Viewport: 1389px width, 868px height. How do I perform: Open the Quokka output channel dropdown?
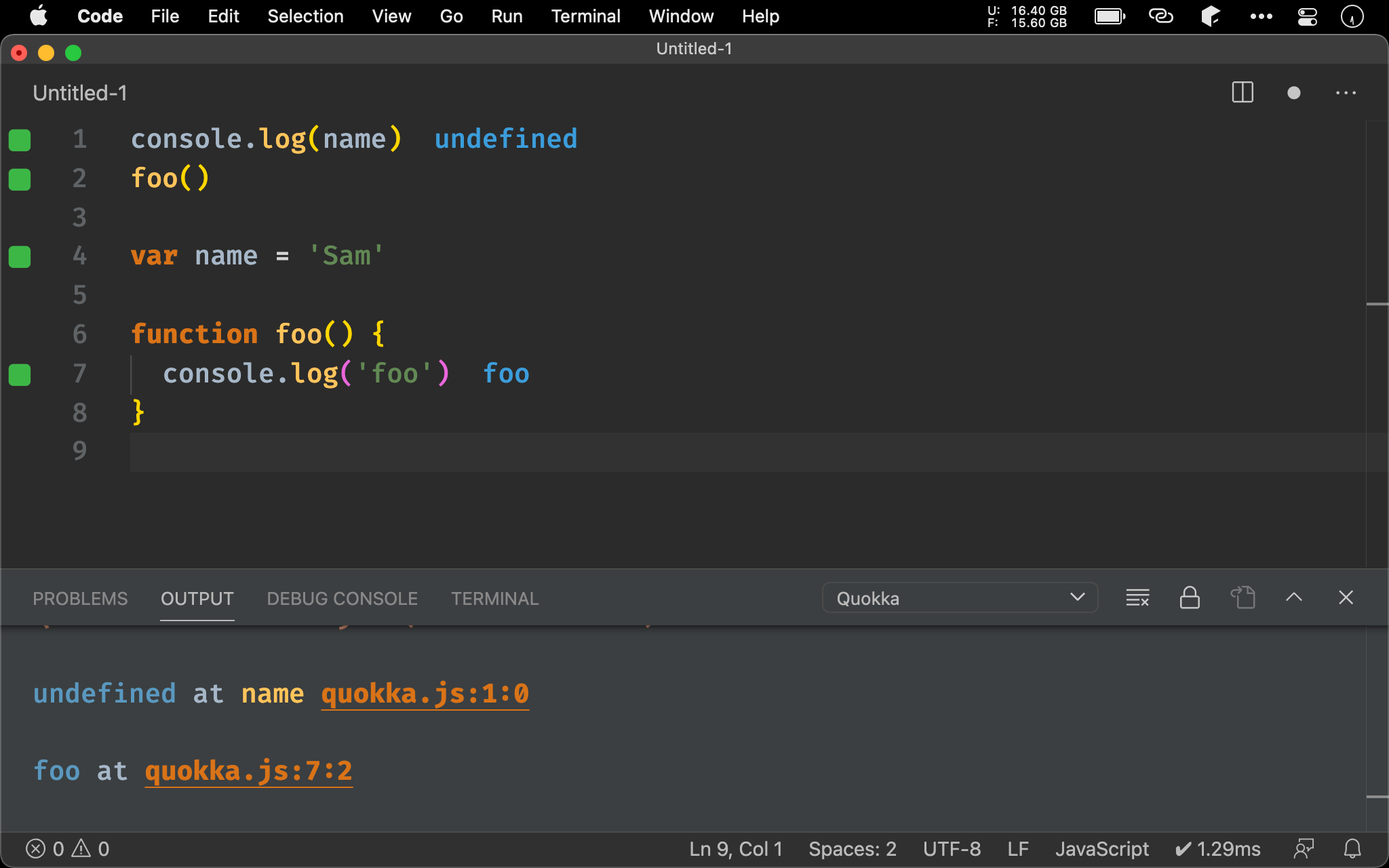click(x=959, y=598)
